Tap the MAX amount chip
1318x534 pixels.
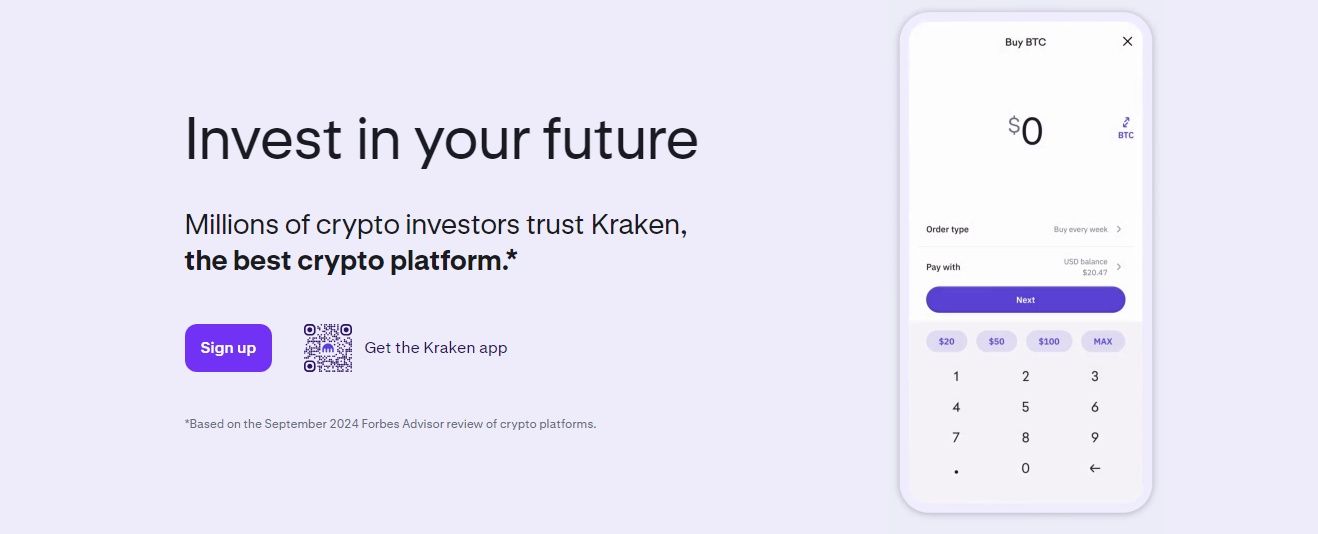coord(1102,342)
